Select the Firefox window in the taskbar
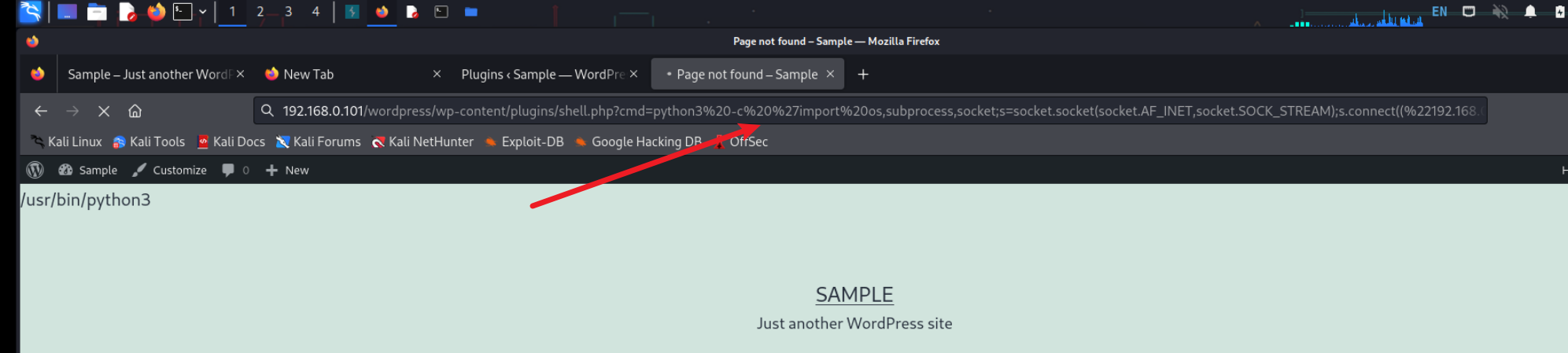The width and height of the screenshot is (1568, 353). pyautogui.click(x=382, y=12)
